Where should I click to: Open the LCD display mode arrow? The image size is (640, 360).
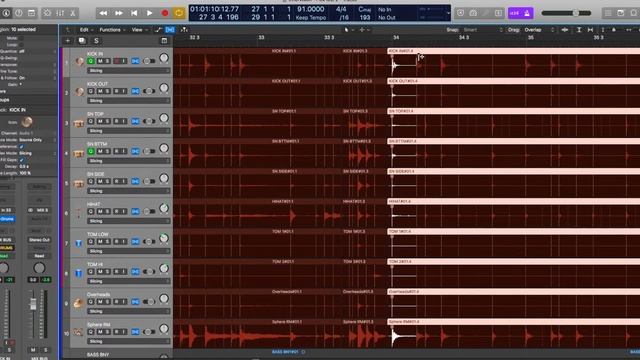[x=448, y=13]
